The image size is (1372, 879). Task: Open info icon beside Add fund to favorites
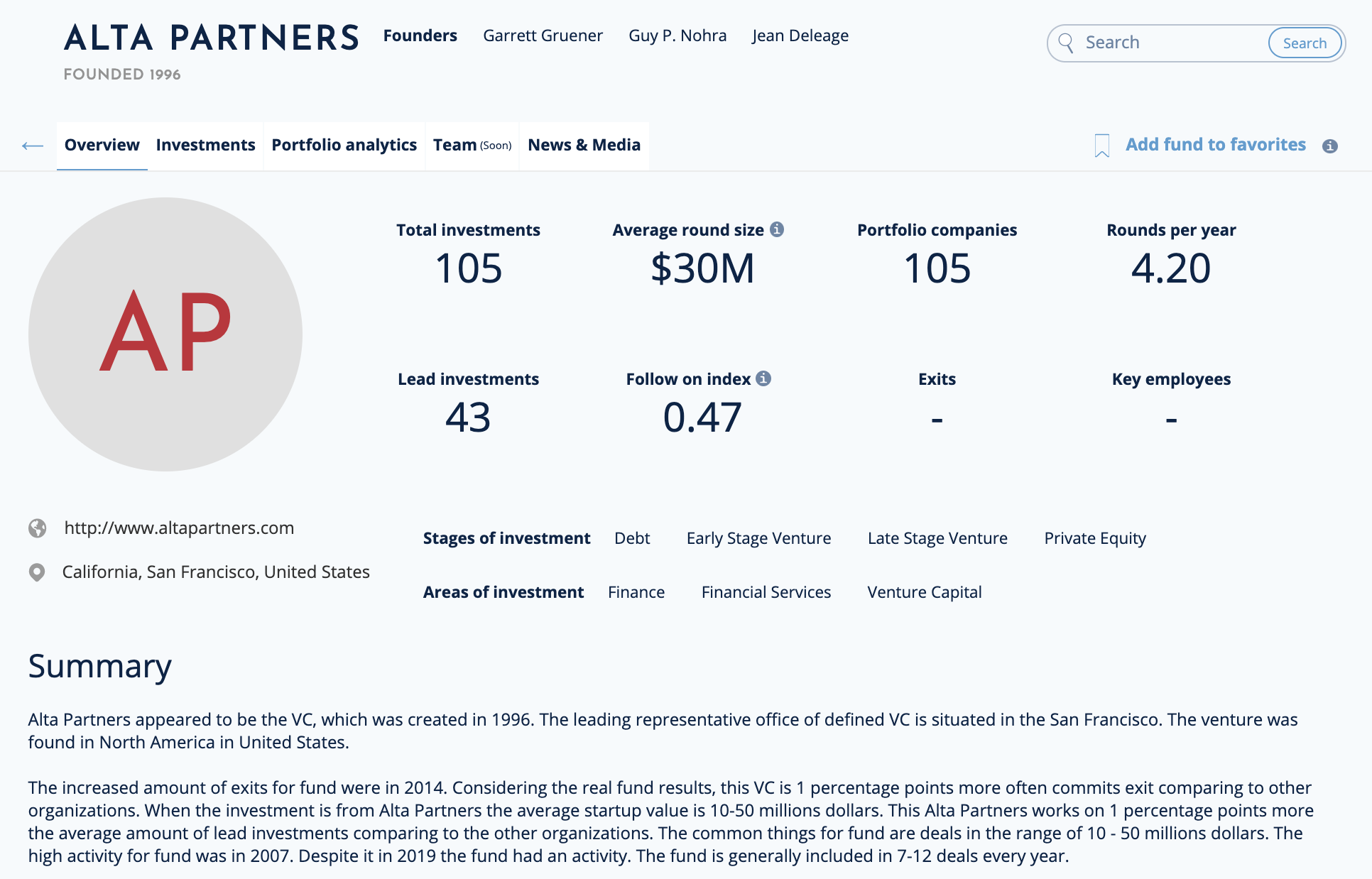[x=1330, y=146]
